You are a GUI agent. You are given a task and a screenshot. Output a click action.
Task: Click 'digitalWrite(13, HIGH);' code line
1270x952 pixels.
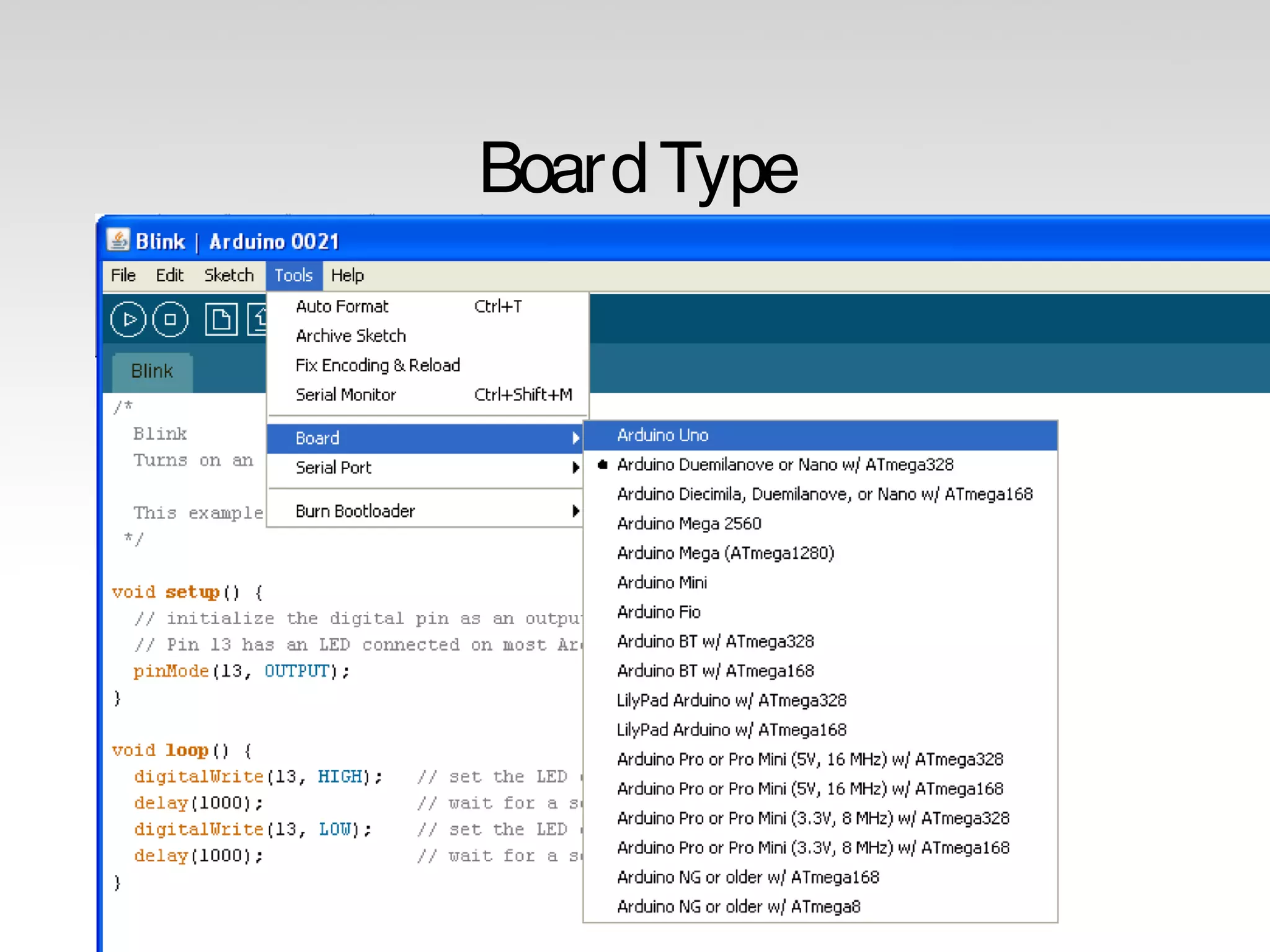tap(258, 777)
